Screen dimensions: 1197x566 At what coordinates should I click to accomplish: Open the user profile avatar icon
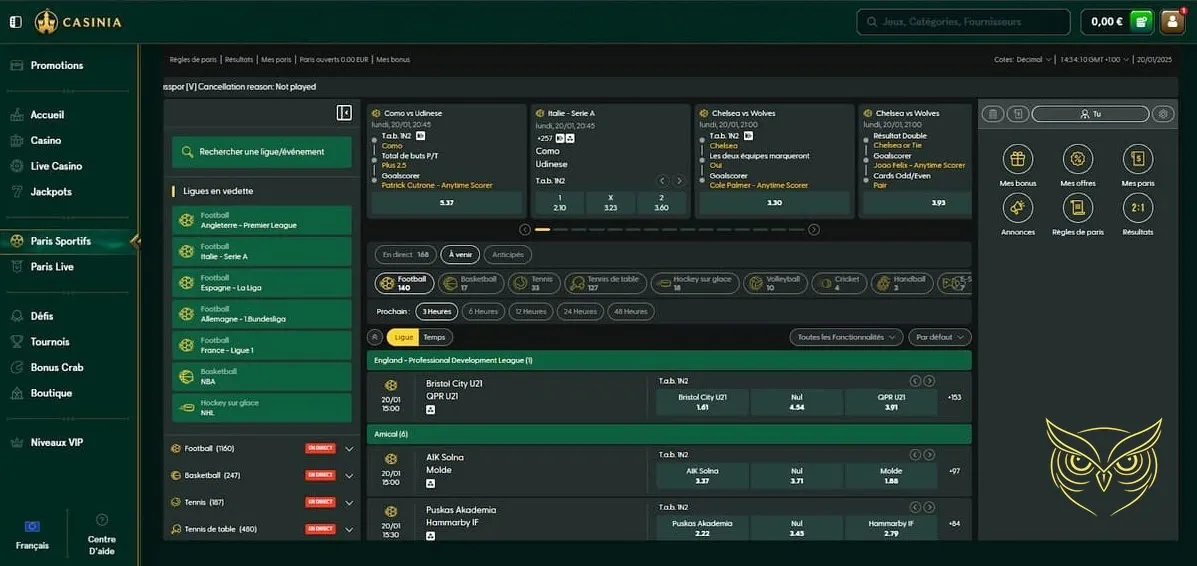click(x=1172, y=22)
